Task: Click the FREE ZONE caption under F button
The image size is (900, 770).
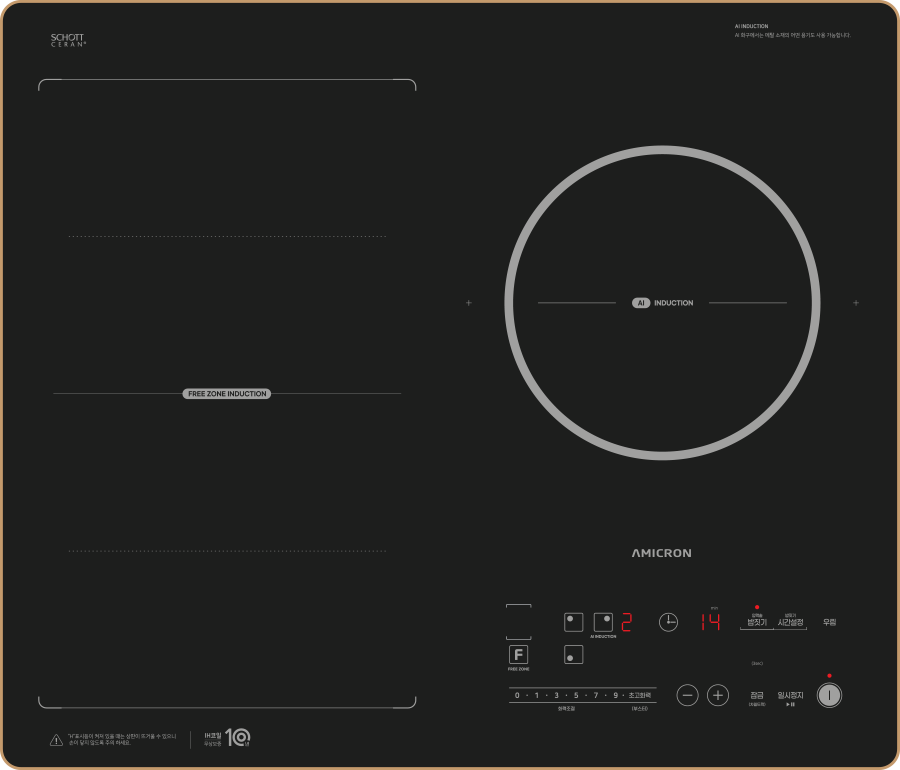Action: (518, 669)
